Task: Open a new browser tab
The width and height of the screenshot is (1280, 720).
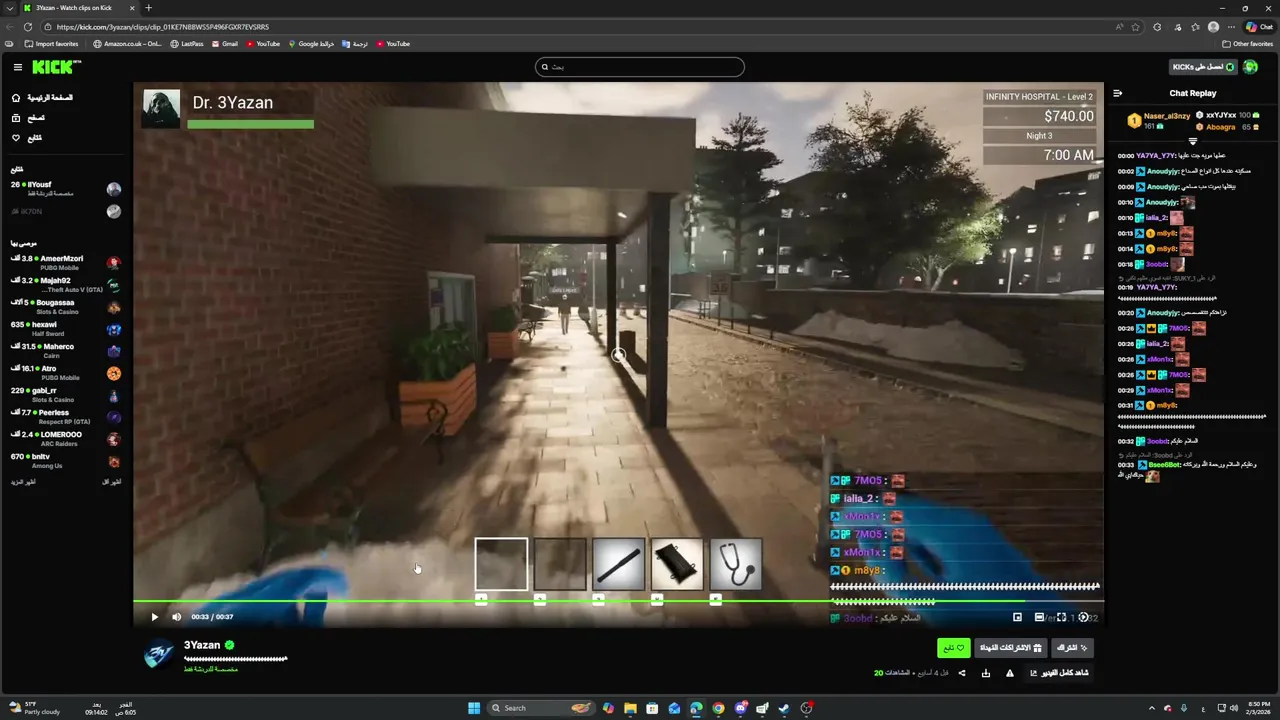Action: (149, 8)
